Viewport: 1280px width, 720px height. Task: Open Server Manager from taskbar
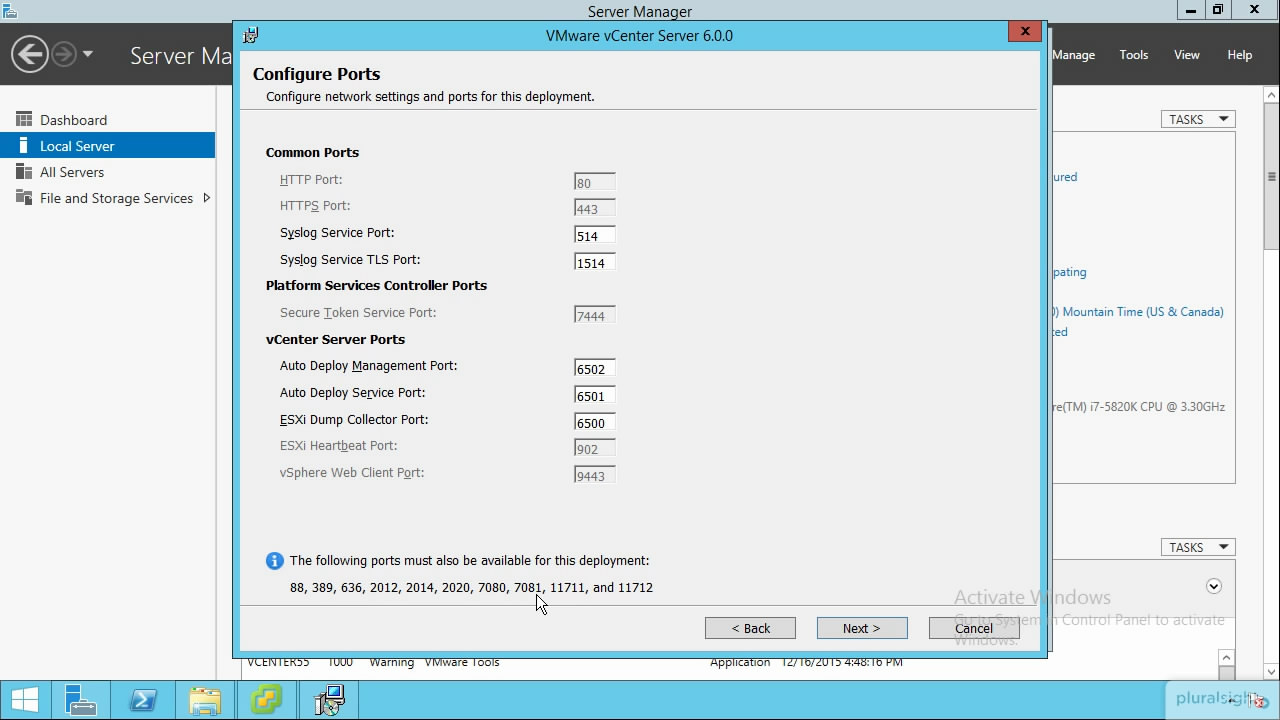tap(80, 700)
